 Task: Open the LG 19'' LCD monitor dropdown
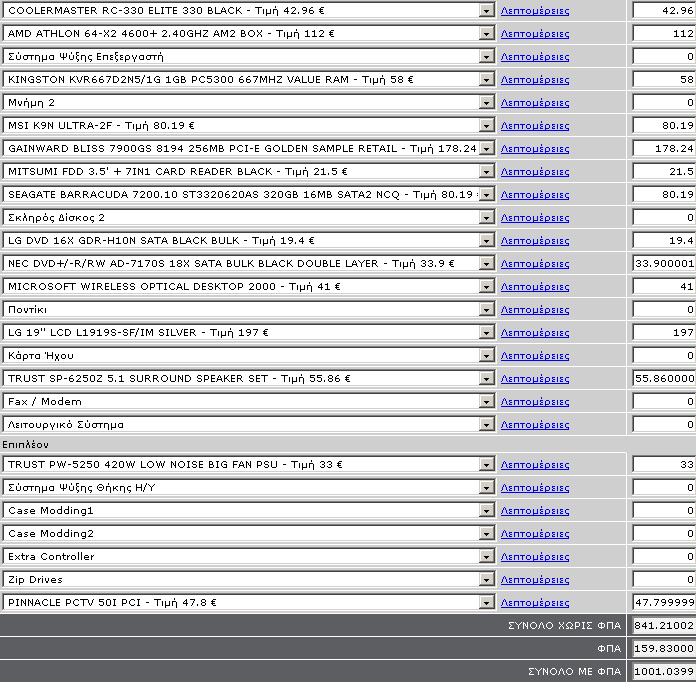point(249,332)
